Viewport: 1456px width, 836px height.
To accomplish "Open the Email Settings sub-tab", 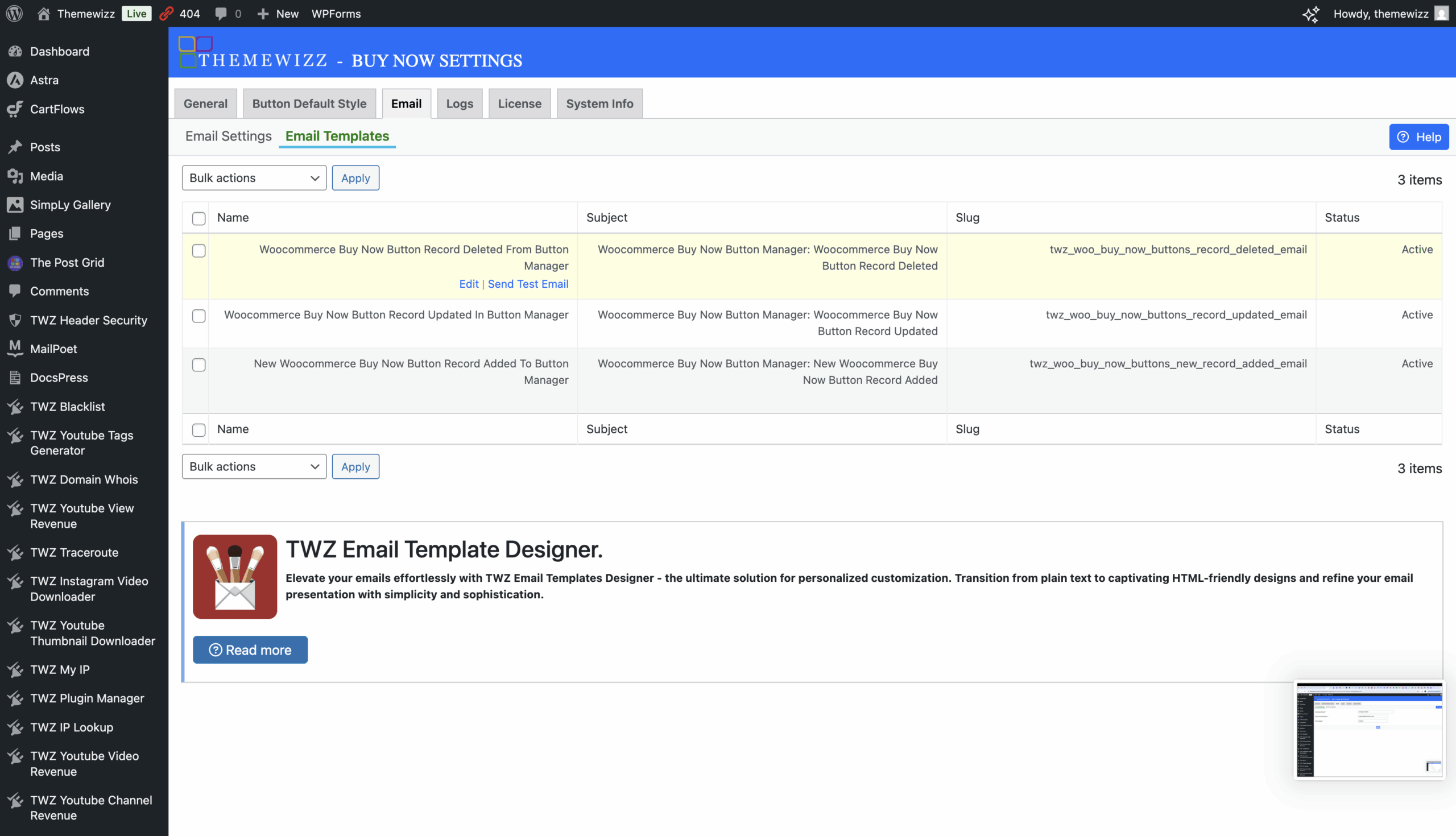I will 228,136.
